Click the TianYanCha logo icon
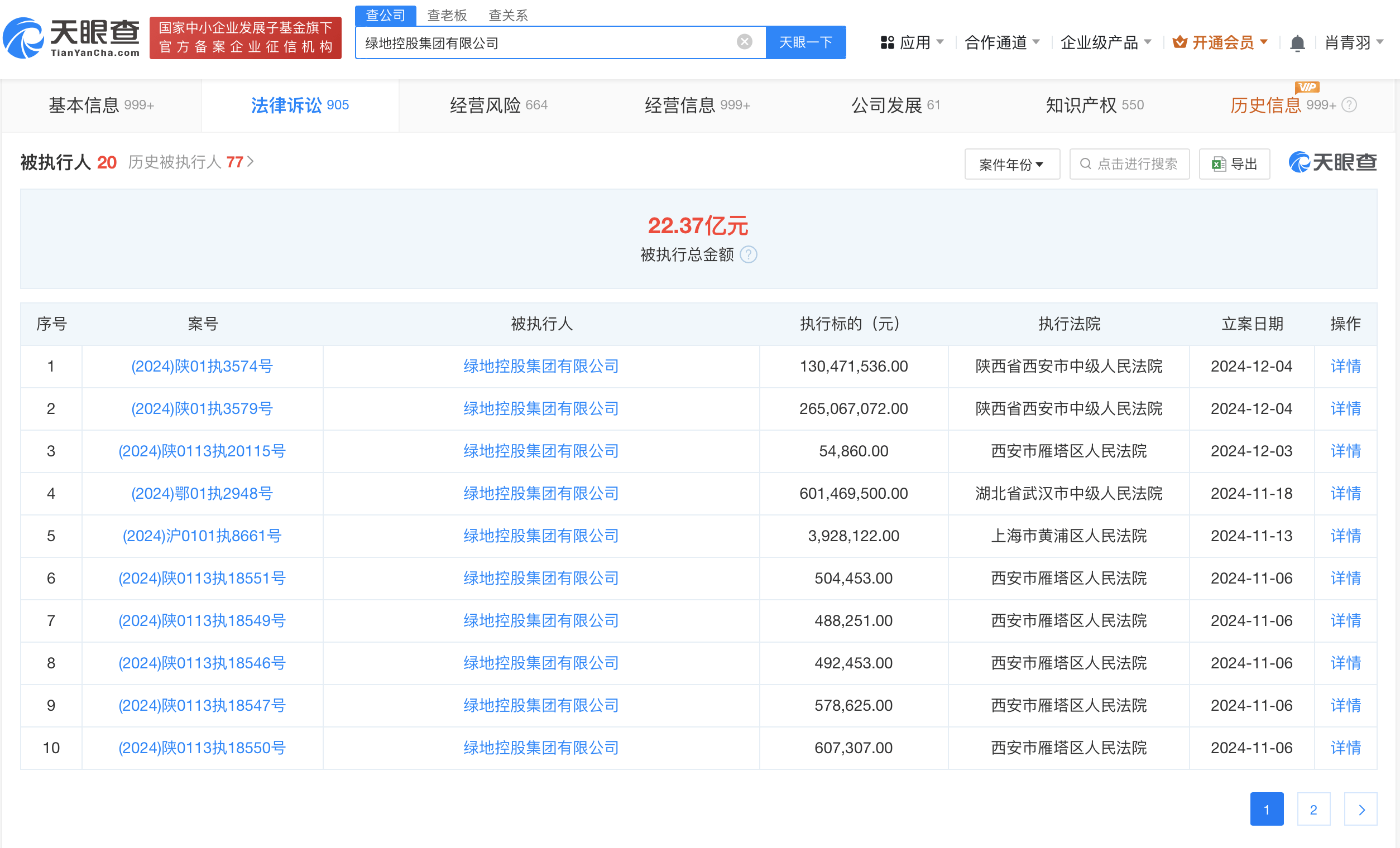The image size is (1400, 848). coord(24,38)
